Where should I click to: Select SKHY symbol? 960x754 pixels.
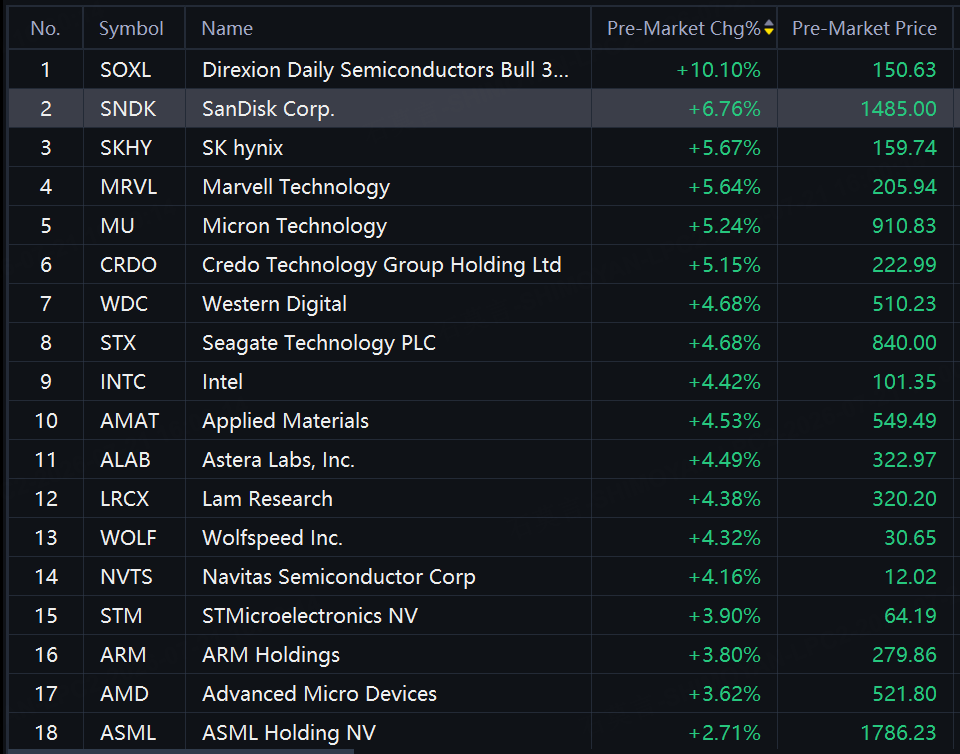(x=126, y=147)
